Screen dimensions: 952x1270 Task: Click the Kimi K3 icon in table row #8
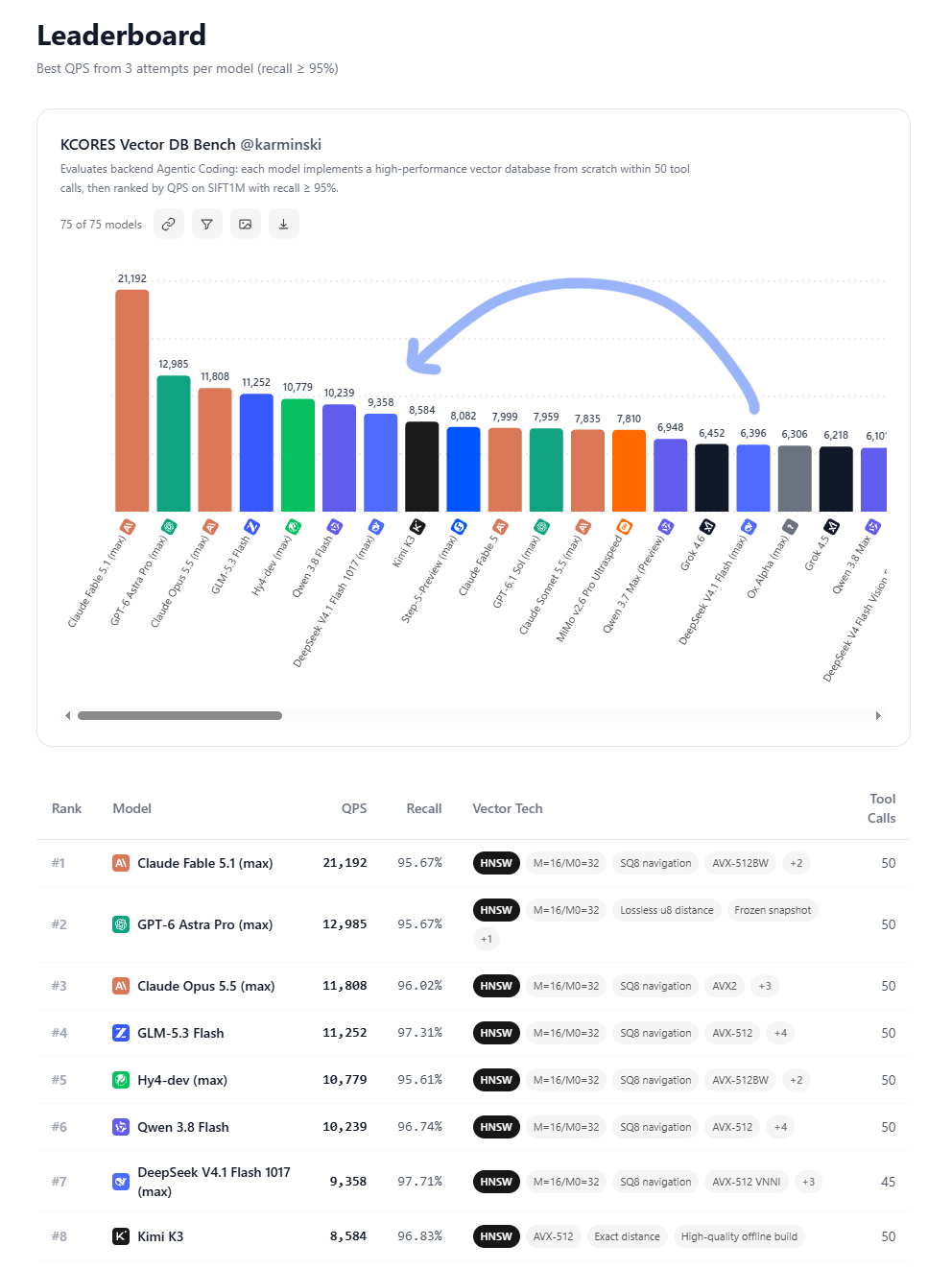[x=121, y=1236]
